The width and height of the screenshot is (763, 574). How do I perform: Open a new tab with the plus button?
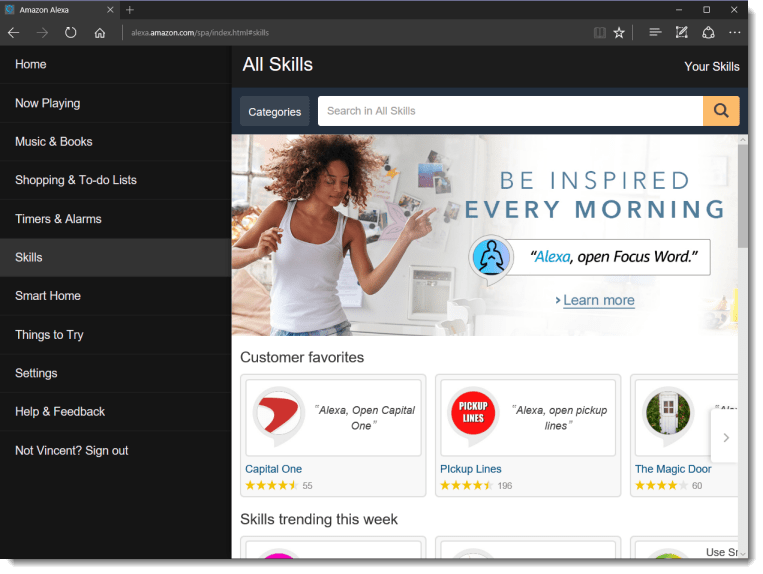129,9
